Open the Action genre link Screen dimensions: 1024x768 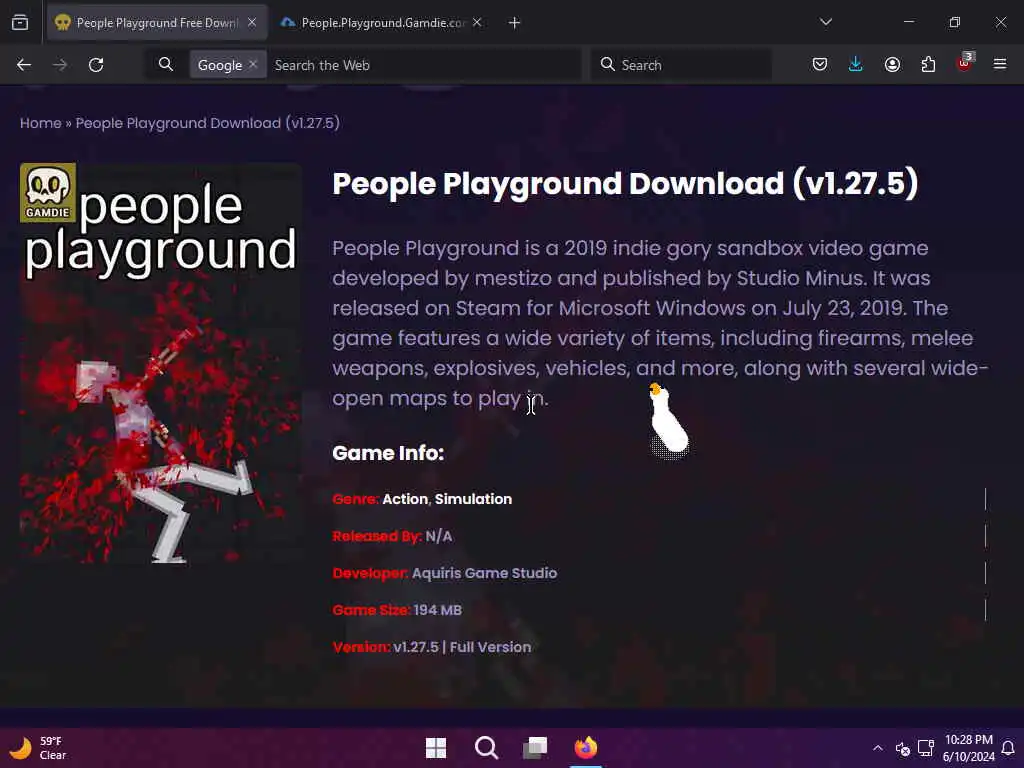405,499
